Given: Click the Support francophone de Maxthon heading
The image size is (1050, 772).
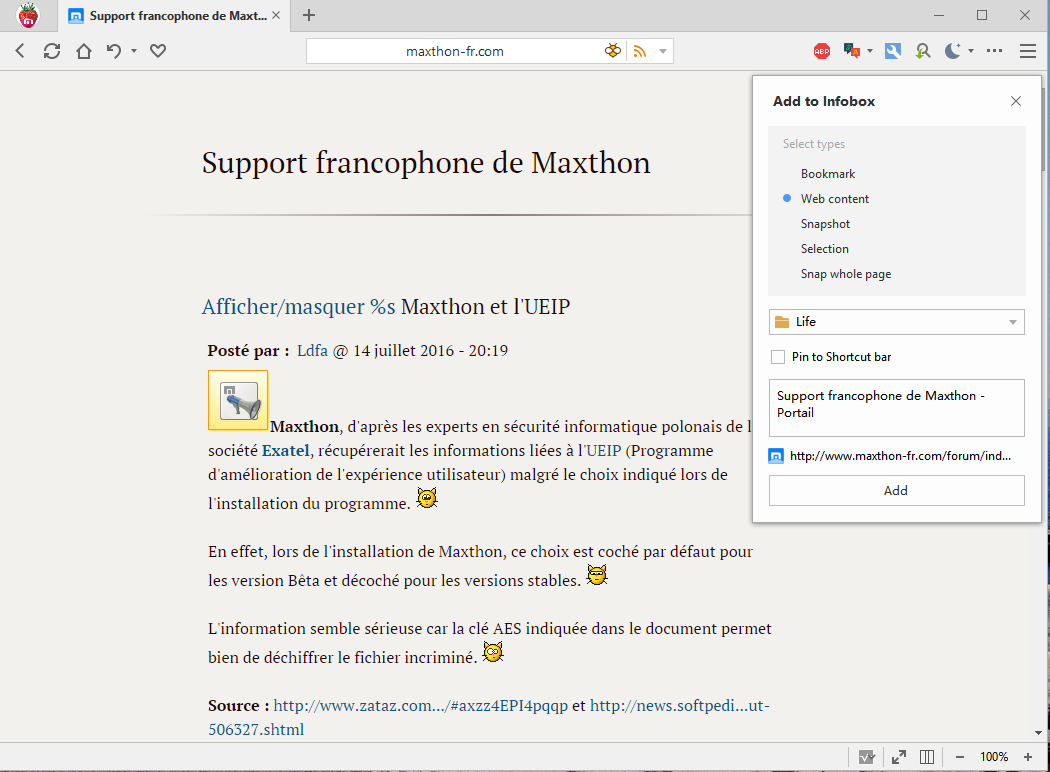Looking at the screenshot, I should [426, 163].
